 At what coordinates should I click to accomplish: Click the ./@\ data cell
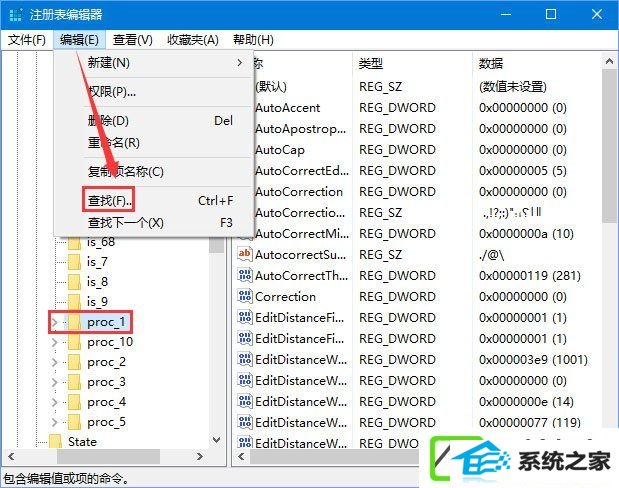pyautogui.click(x=491, y=254)
